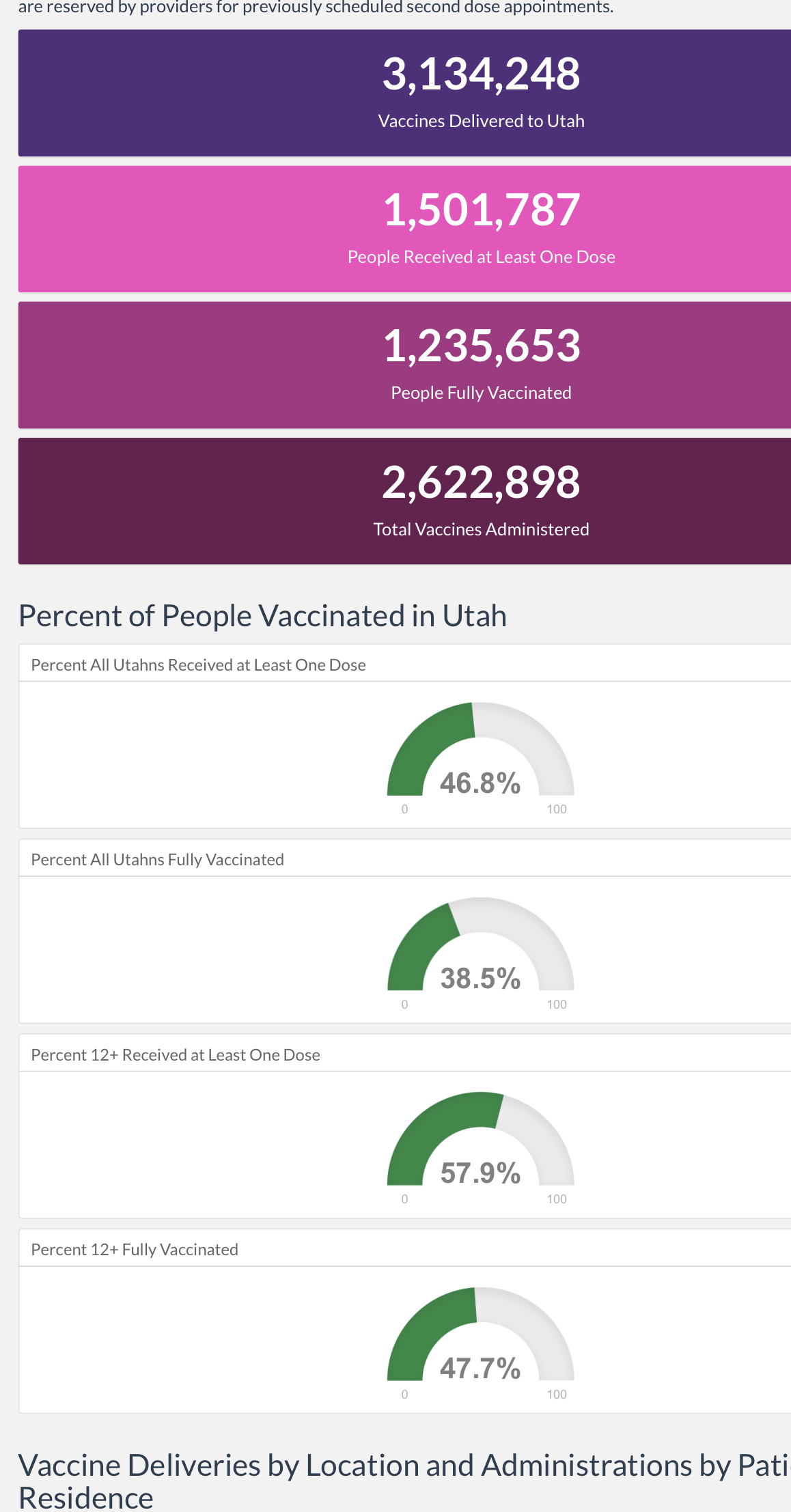This screenshot has width=791, height=1512.
Task: Open the 2,622,898 Total Vaccines Administered box
Action: point(404,501)
